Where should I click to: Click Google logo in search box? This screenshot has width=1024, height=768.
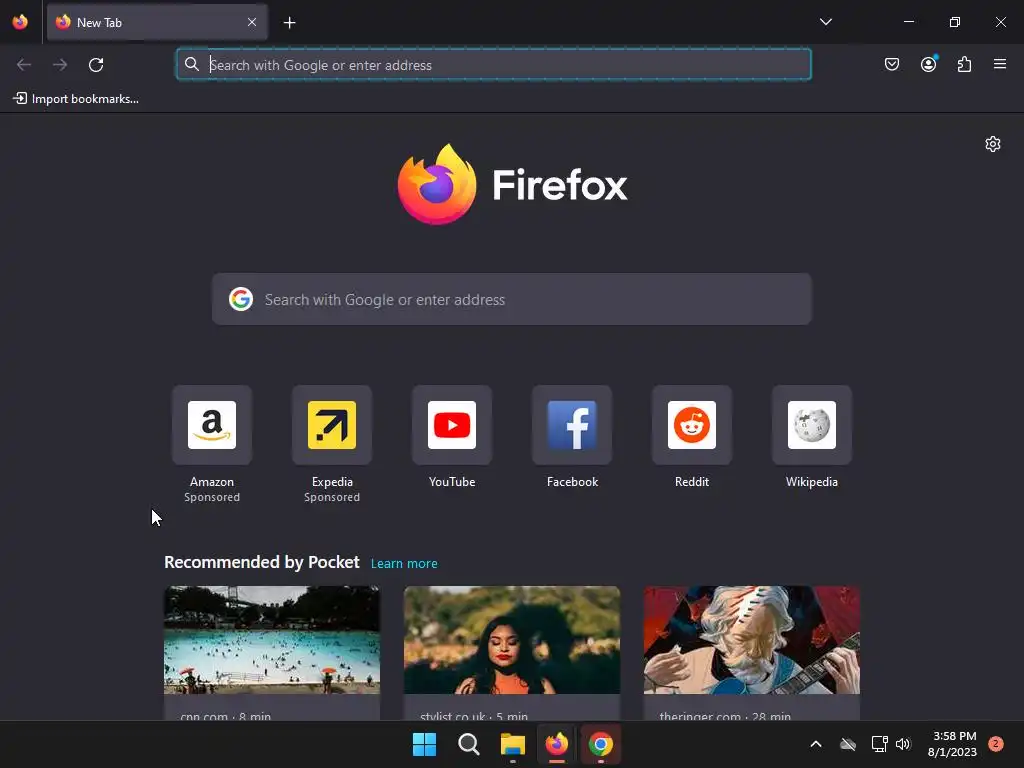click(x=241, y=299)
